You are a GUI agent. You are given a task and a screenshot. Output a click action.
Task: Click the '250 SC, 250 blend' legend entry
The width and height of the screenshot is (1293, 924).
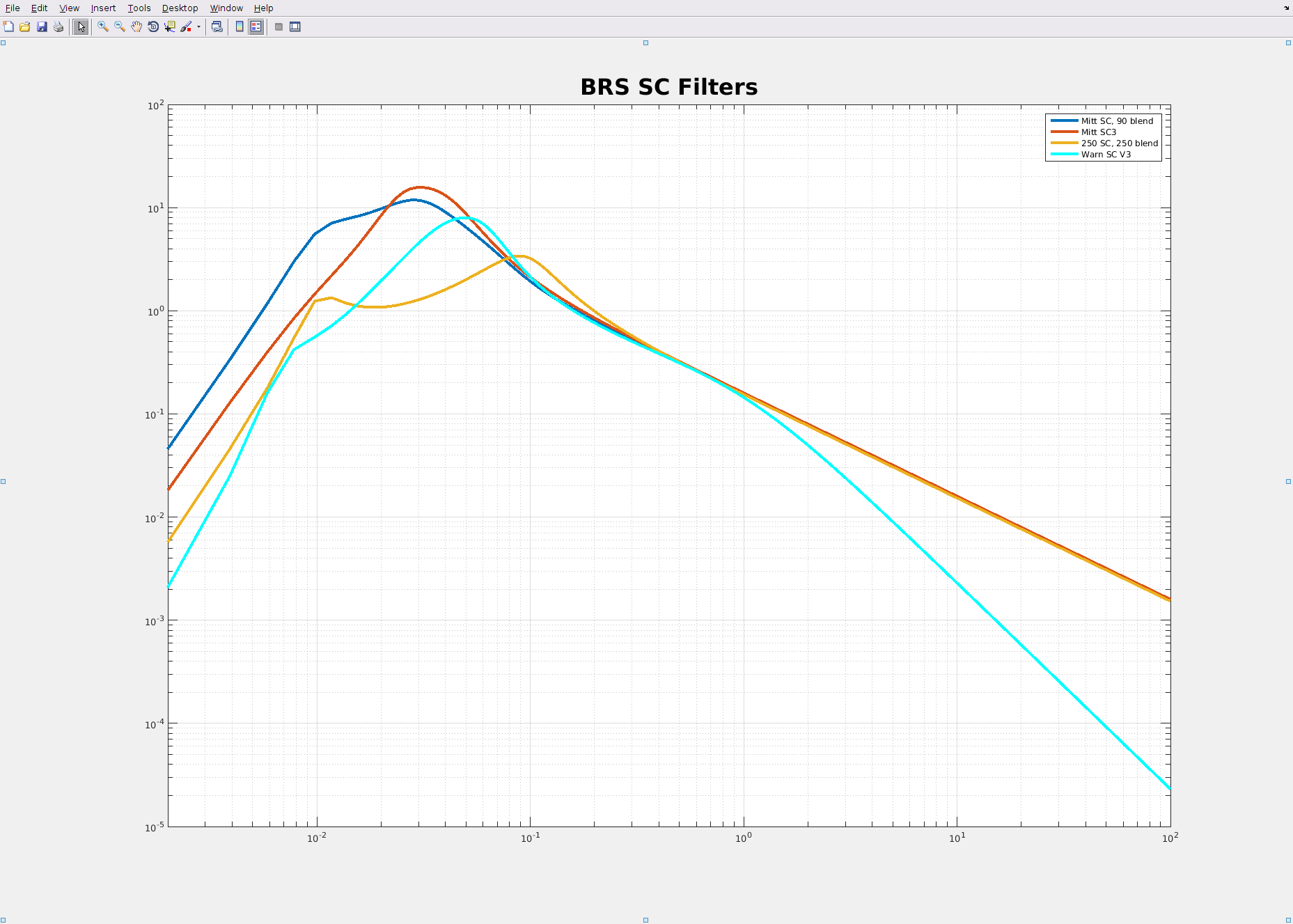1120,143
